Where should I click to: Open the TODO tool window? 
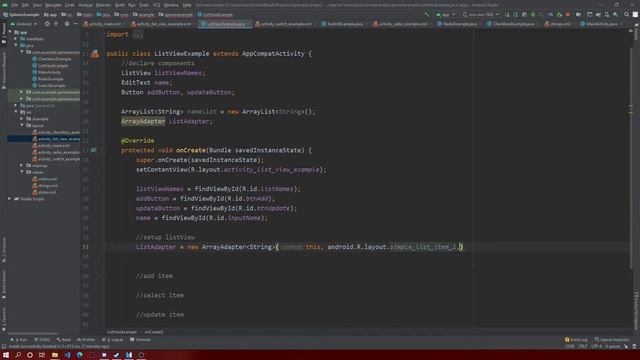pos(42,340)
